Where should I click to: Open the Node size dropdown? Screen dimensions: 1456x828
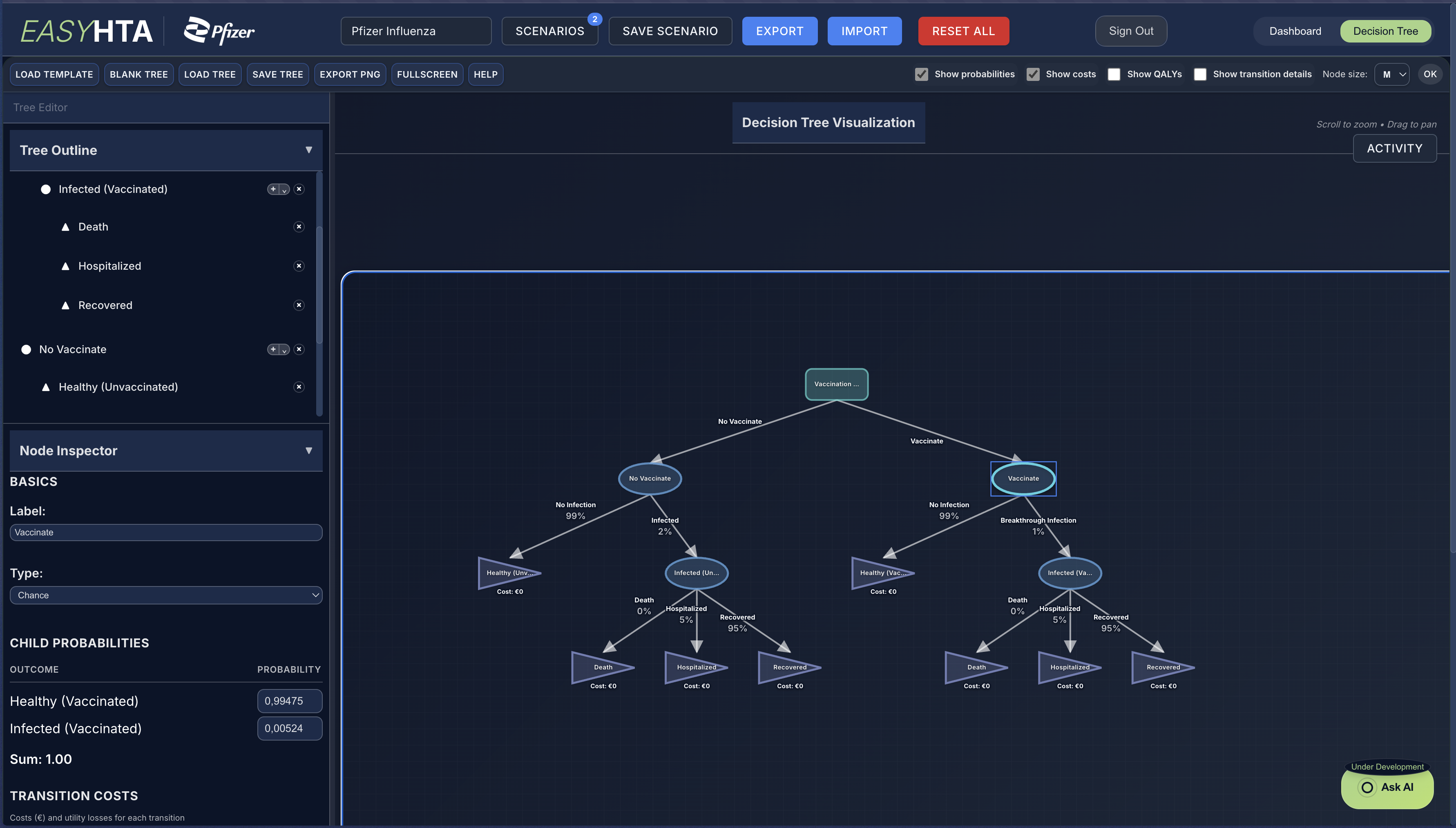(1391, 74)
